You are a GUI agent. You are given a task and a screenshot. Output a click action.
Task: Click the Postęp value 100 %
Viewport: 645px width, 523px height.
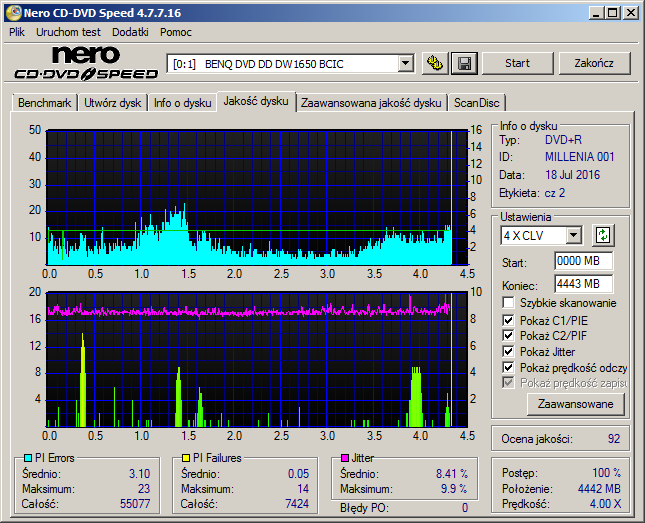(606, 473)
